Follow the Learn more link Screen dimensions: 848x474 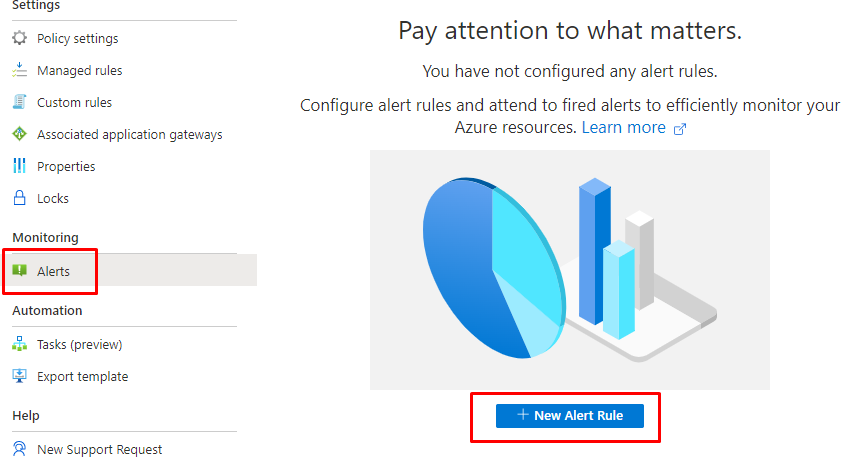click(x=623, y=128)
